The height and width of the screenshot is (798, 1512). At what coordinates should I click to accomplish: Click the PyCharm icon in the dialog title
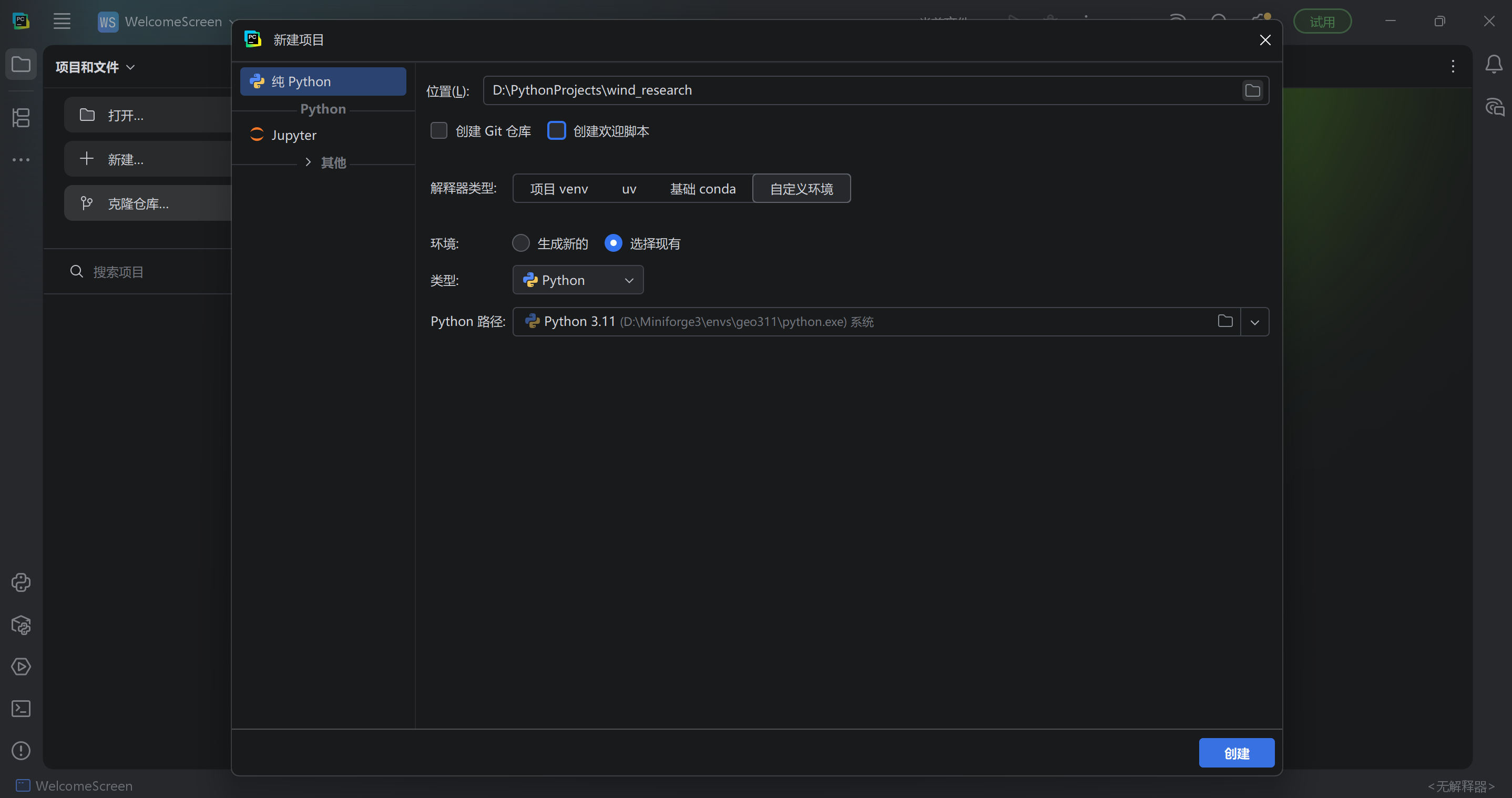pyautogui.click(x=253, y=39)
